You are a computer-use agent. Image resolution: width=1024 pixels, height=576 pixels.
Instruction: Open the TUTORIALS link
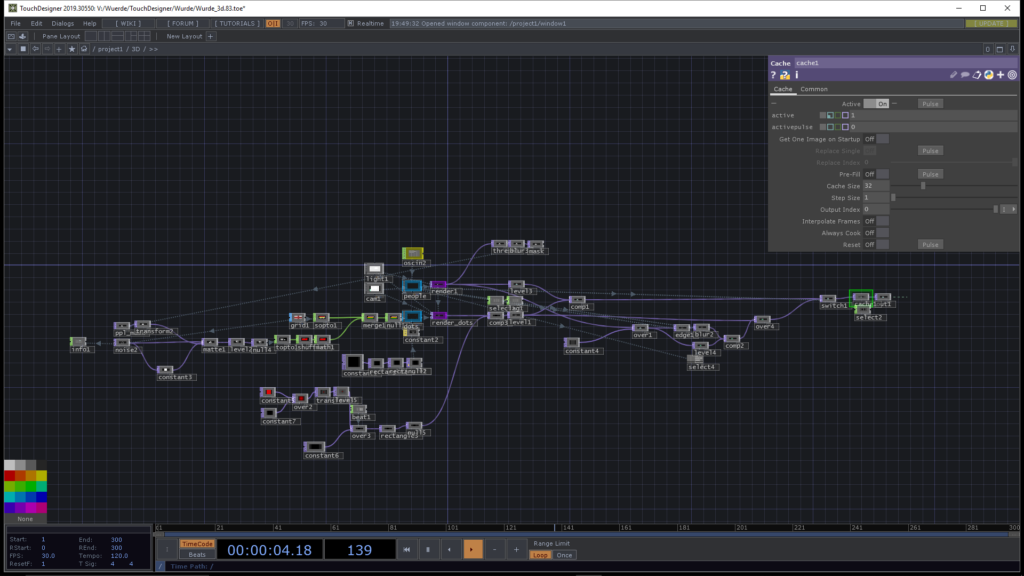pos(236,23)
